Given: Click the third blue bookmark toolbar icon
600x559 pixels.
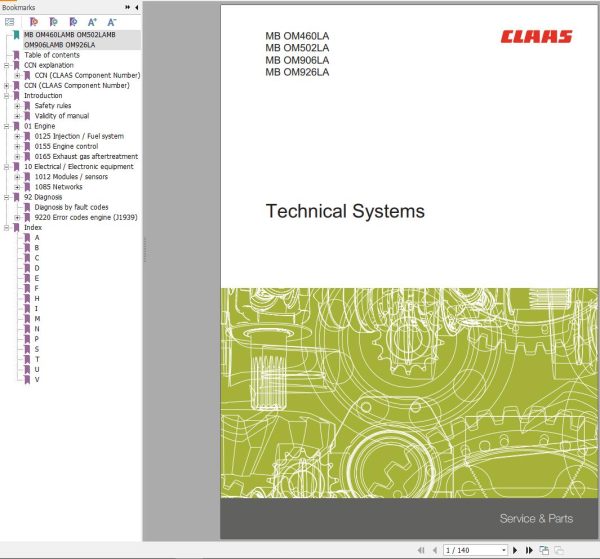Looking at the screenshot, I should 73,22.
